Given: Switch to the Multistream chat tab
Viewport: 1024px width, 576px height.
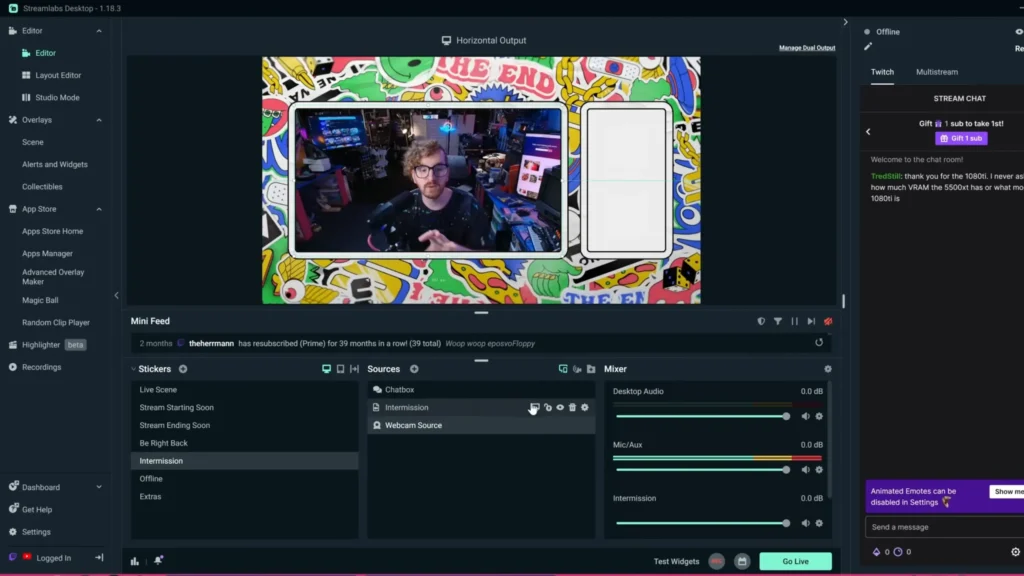Looking at the screenshot, I should pyautogui.click(x=936, y=72).
